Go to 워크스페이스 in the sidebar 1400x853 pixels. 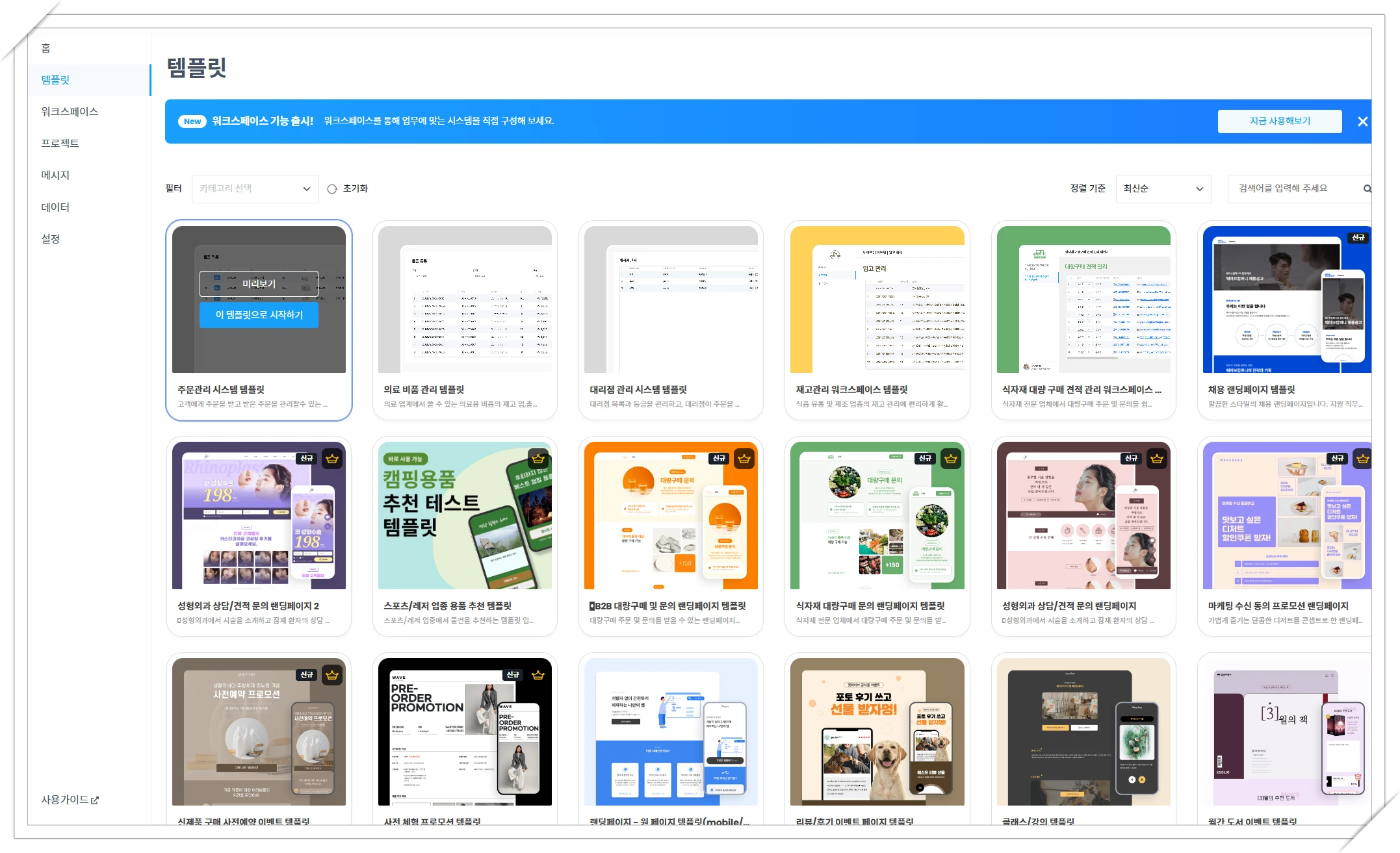(70, 112)
